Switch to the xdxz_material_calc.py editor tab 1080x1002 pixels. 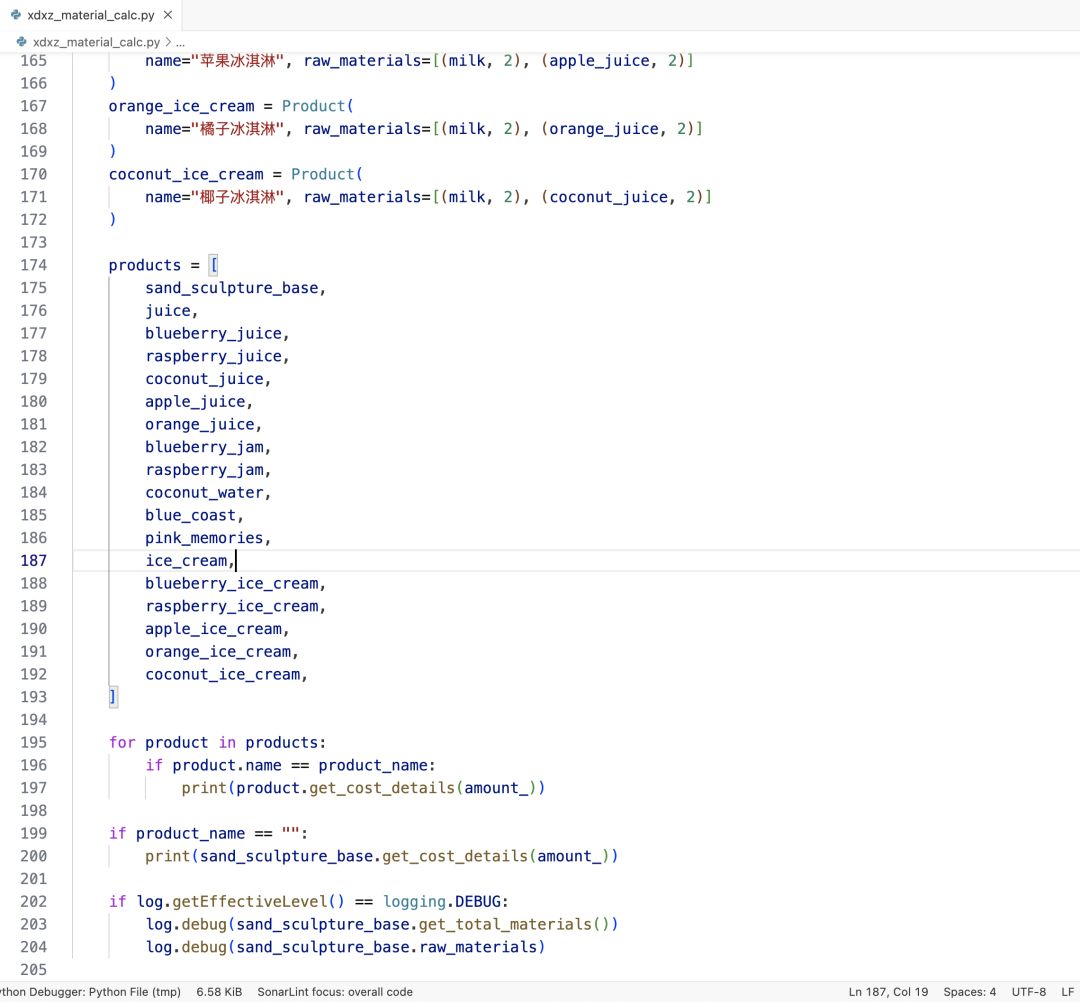(x=90, y=16)
